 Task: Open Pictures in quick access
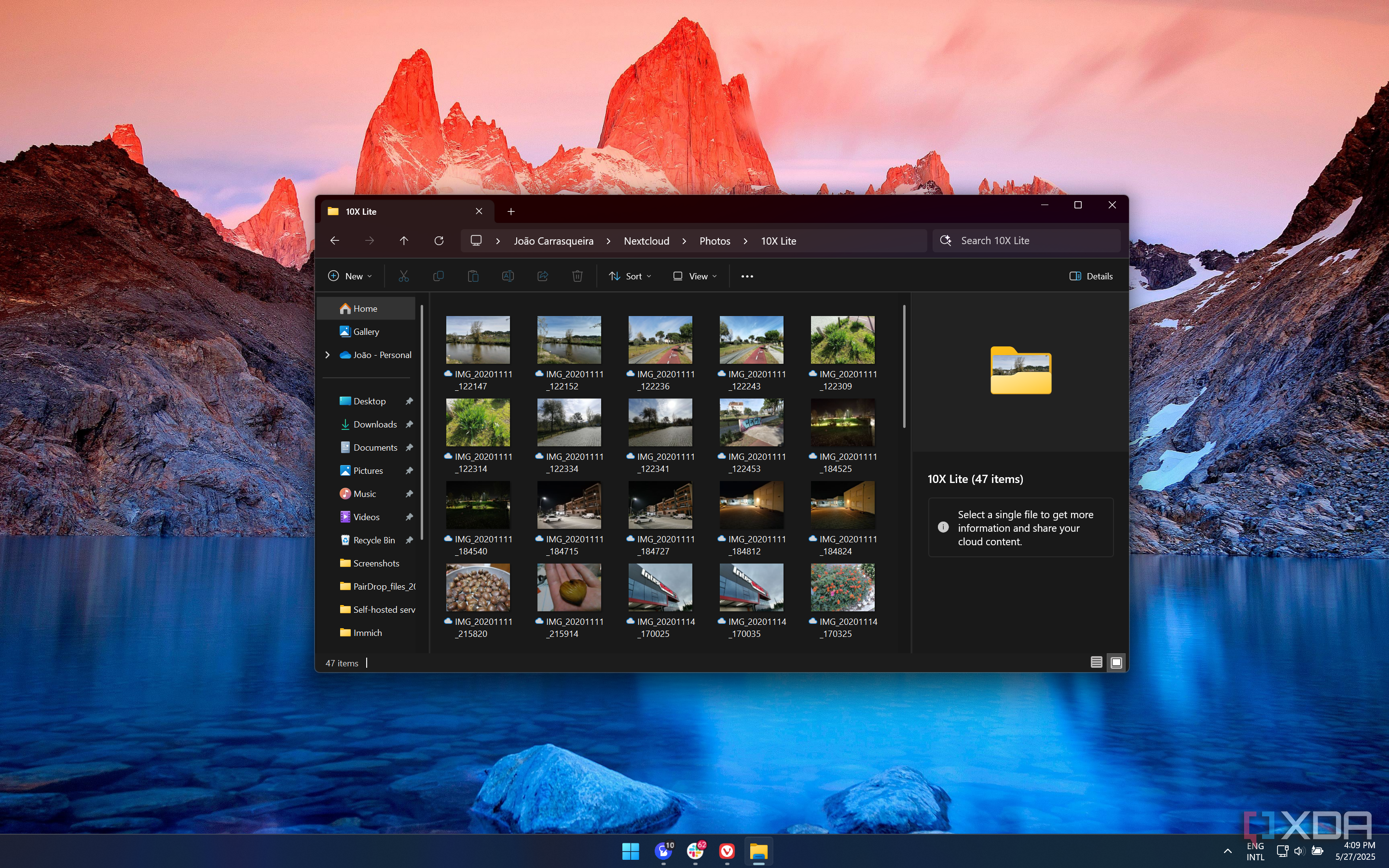tap(367, 471)
